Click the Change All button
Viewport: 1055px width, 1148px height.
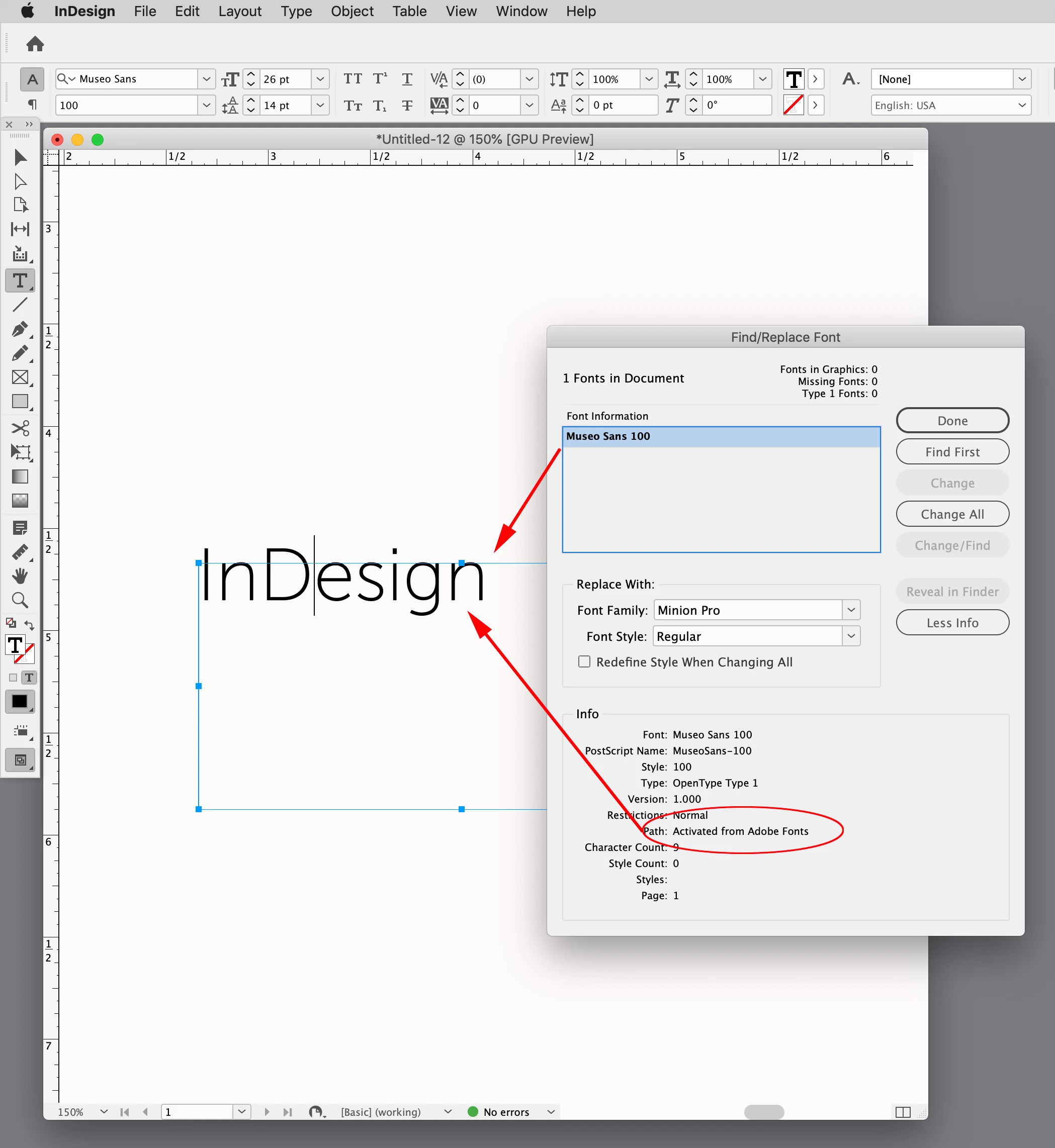(x=952, y=514)
